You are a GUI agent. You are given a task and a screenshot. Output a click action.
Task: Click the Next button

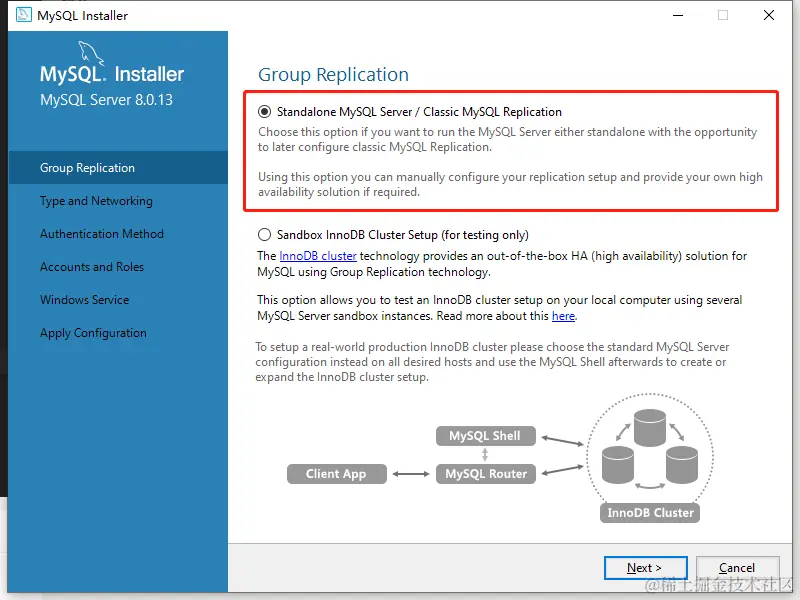645,567
